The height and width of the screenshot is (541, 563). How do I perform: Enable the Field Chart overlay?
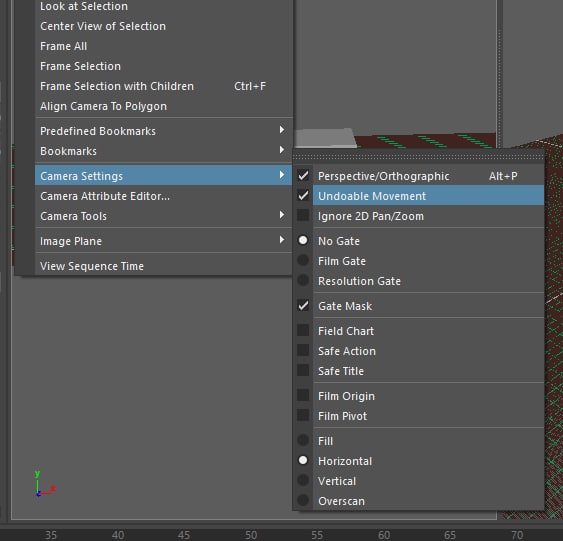pos(419,331)
